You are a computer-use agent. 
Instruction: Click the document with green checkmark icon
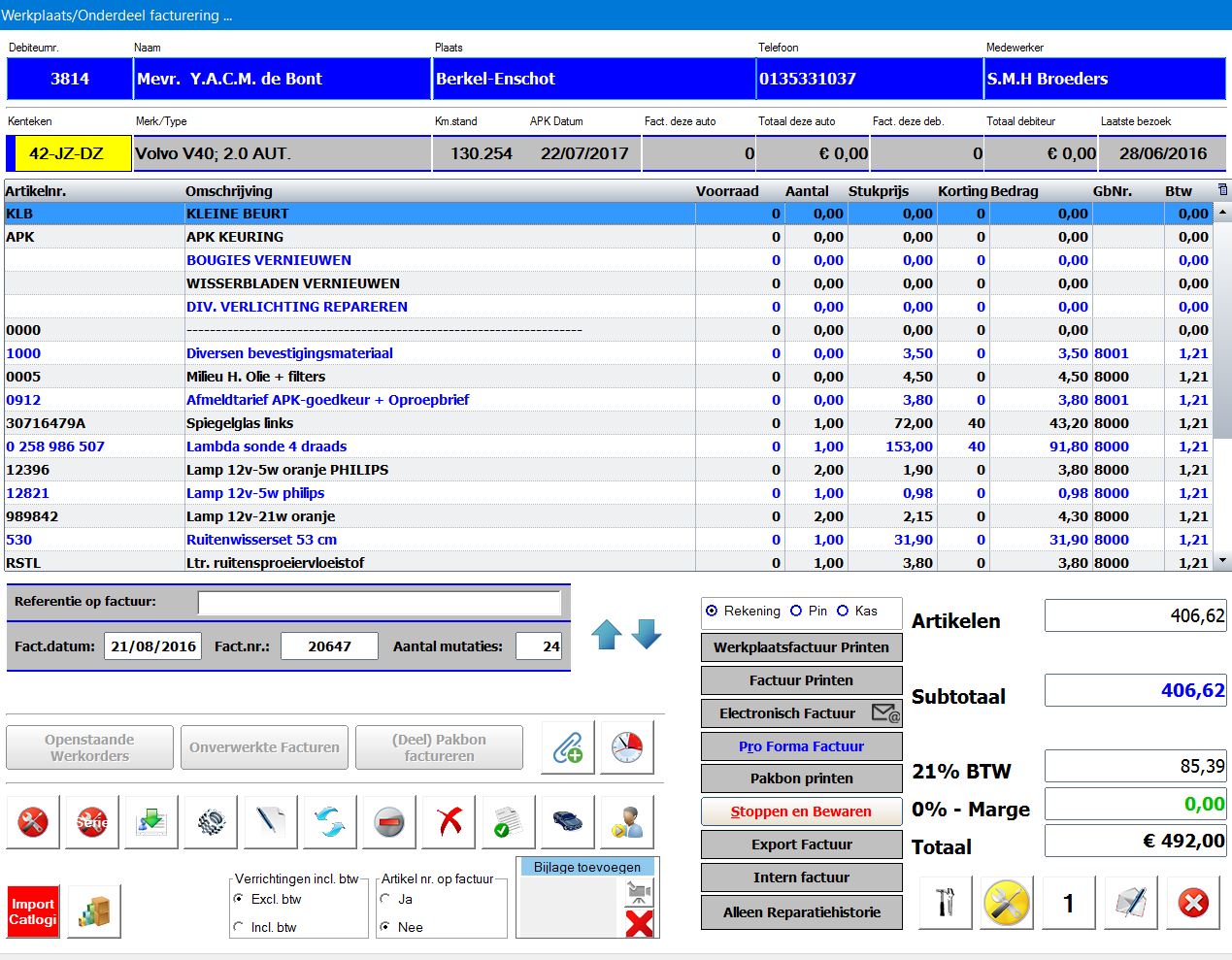click(508, 822)
